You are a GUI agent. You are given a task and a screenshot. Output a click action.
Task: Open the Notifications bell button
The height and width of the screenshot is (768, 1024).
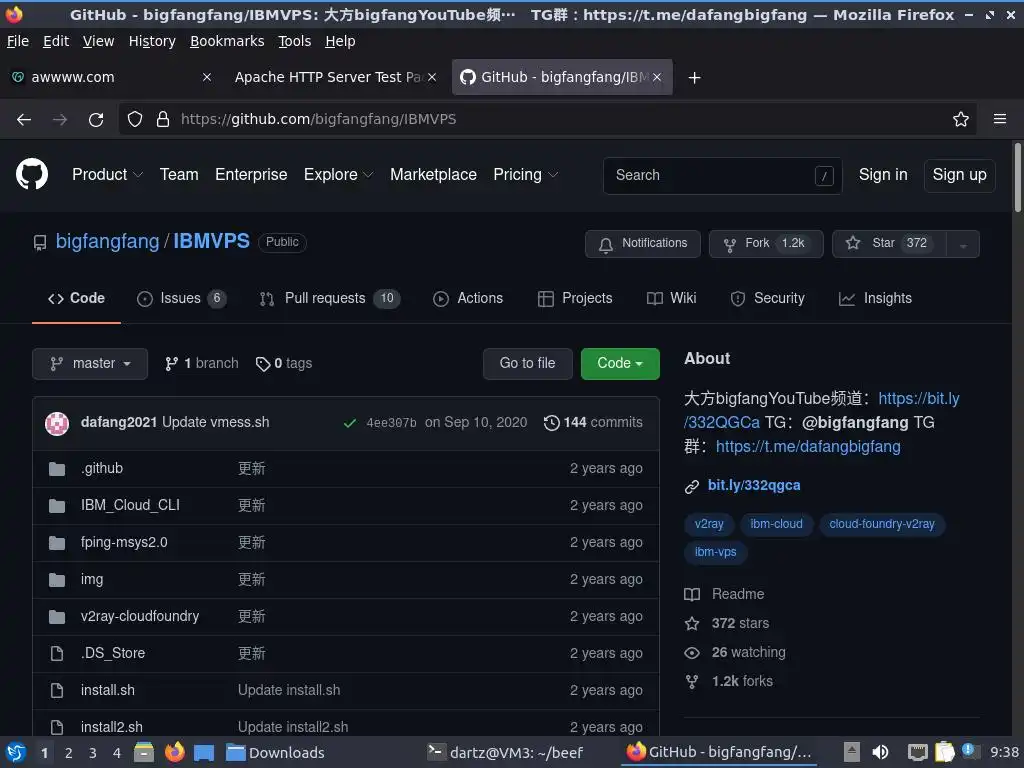click(643, 244)
